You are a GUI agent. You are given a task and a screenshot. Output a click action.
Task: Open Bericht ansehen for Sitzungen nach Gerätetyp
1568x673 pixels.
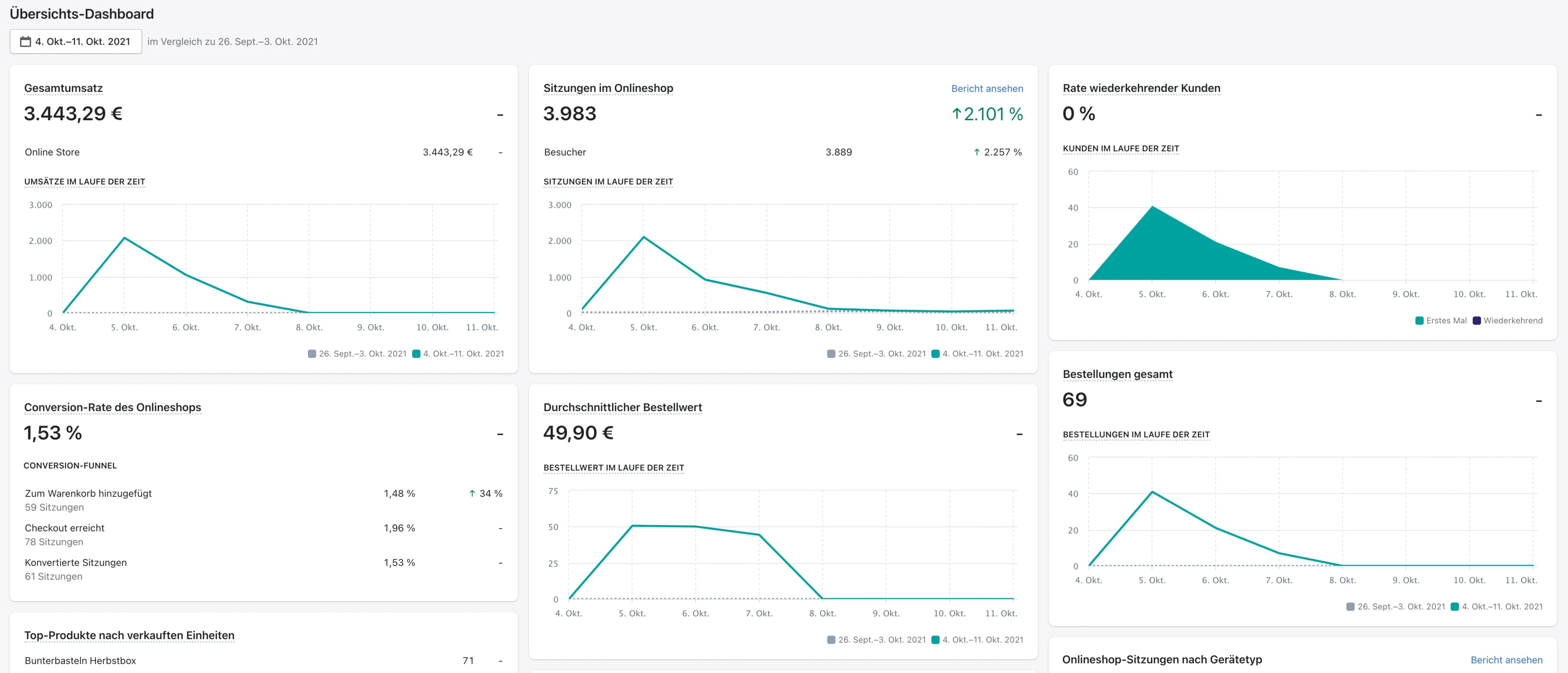tap(1506, 660)
